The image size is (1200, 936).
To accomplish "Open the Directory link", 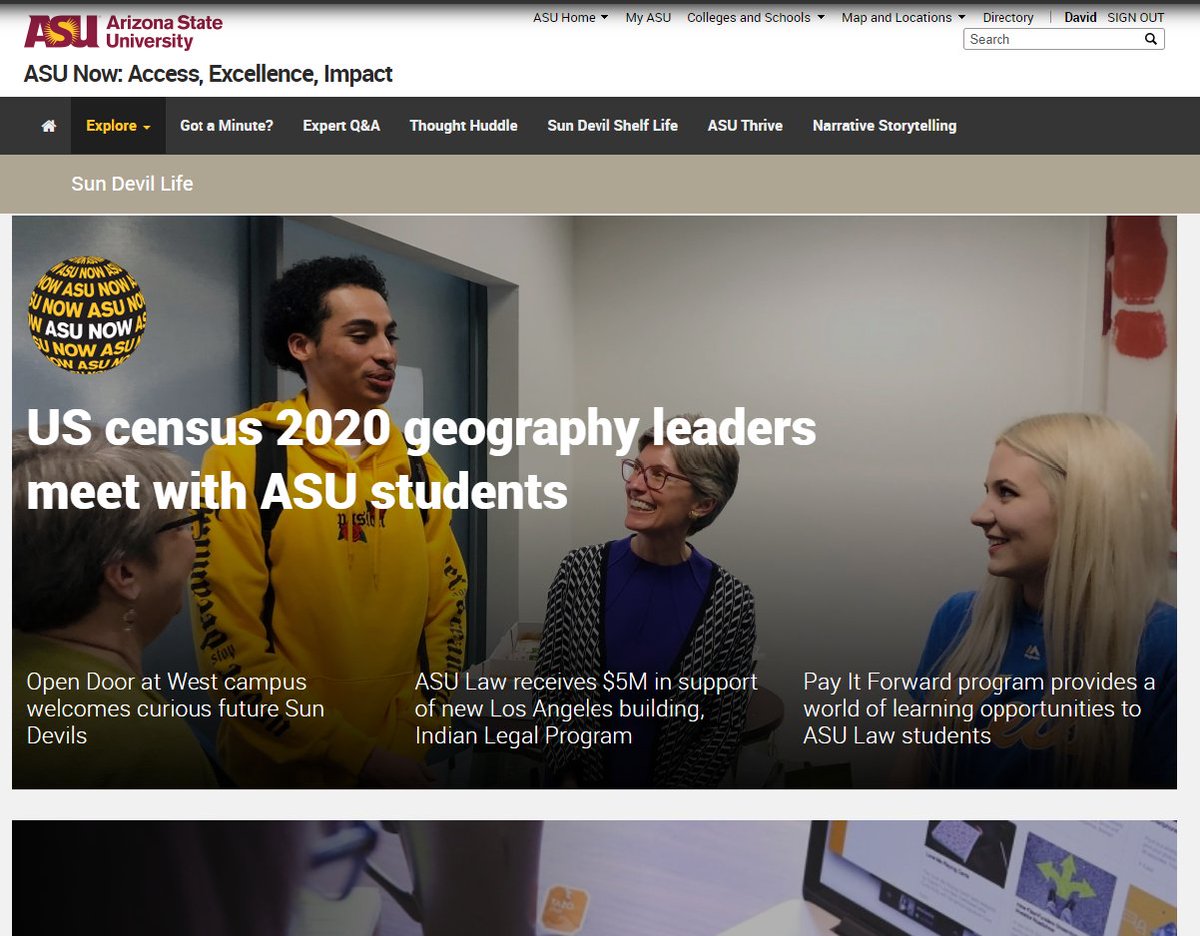I will (x=1008, y=17).
